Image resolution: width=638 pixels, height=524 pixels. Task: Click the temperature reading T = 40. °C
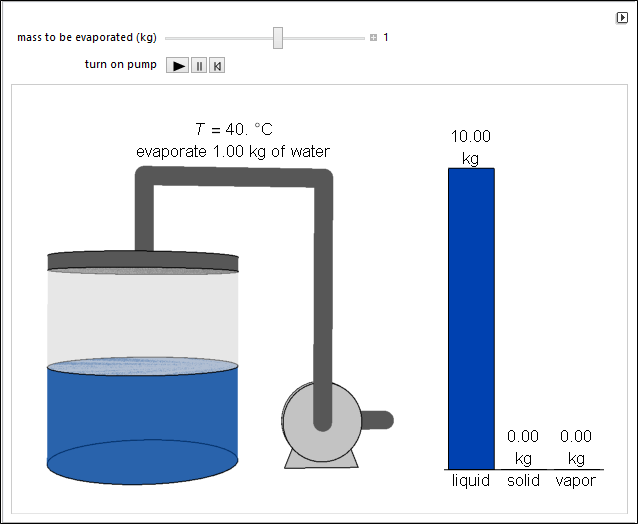point(233,130)
